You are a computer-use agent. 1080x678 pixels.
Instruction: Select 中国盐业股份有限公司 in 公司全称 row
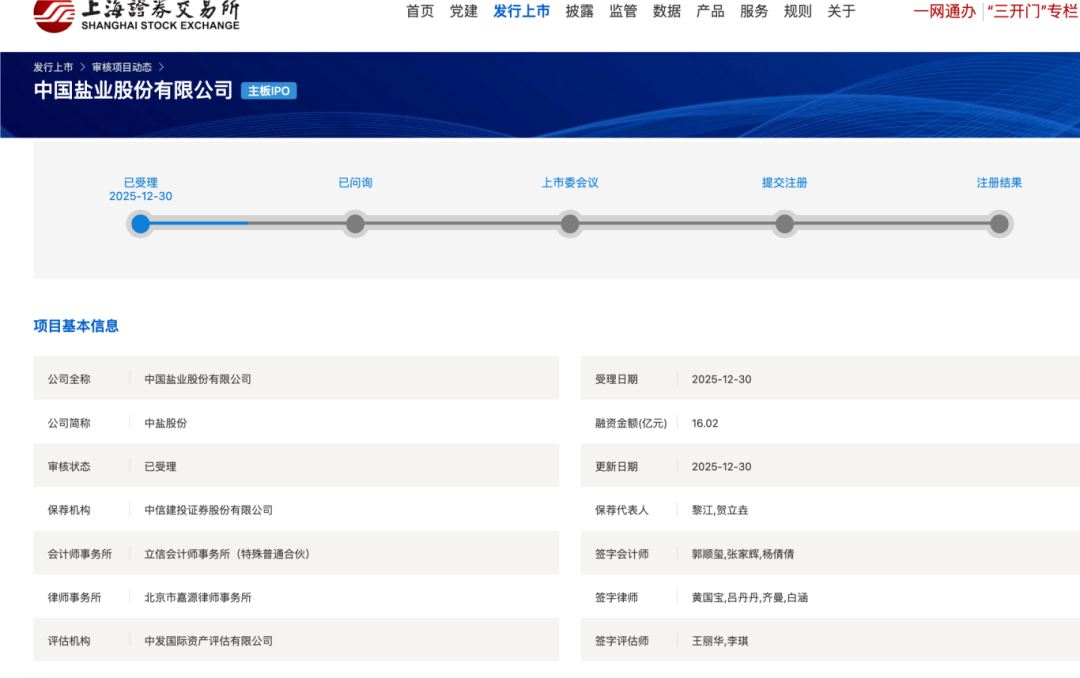[198, 379]
